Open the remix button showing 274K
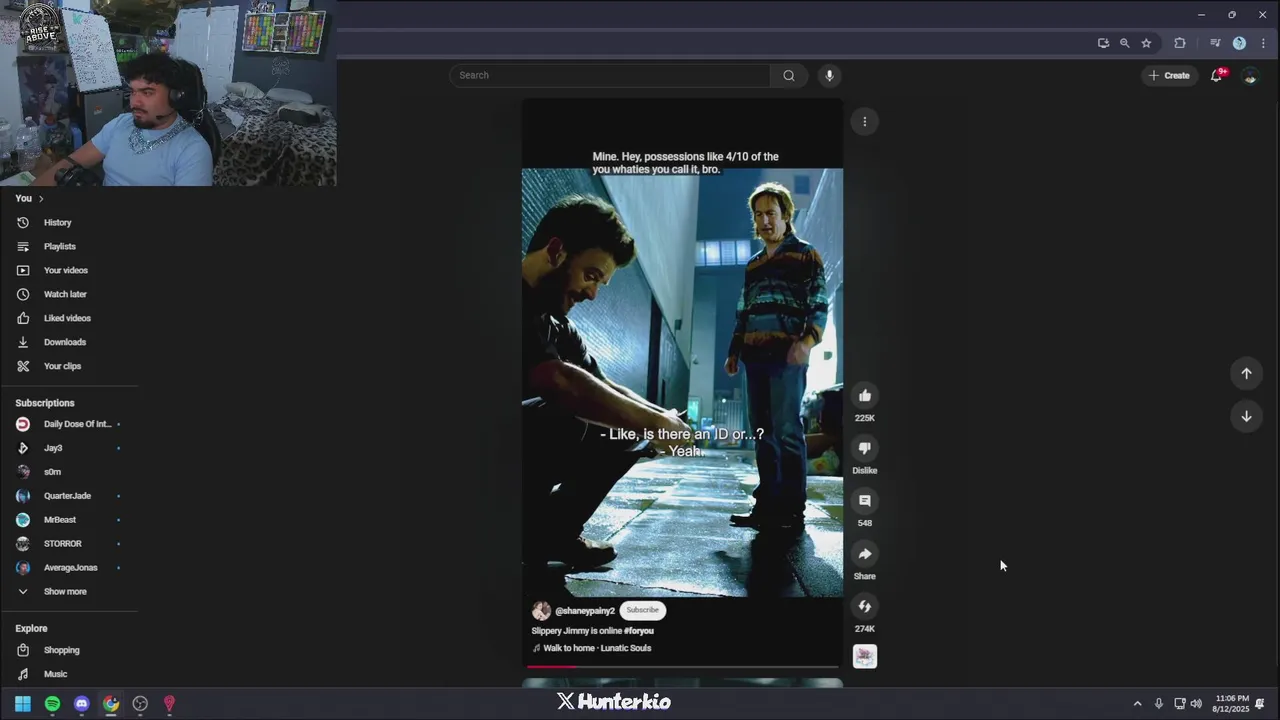This screenshot has height=720, width=1280. tap(865, 606)
